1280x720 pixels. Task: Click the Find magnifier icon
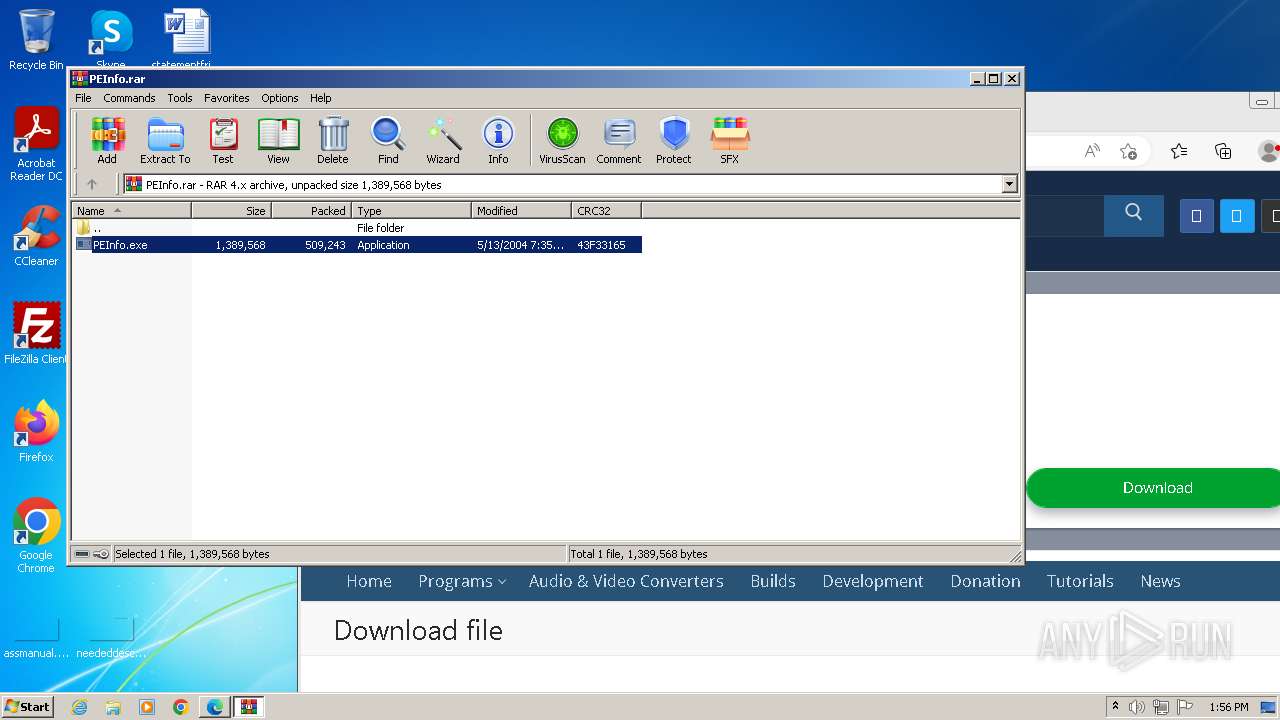(x=388, y=140)
